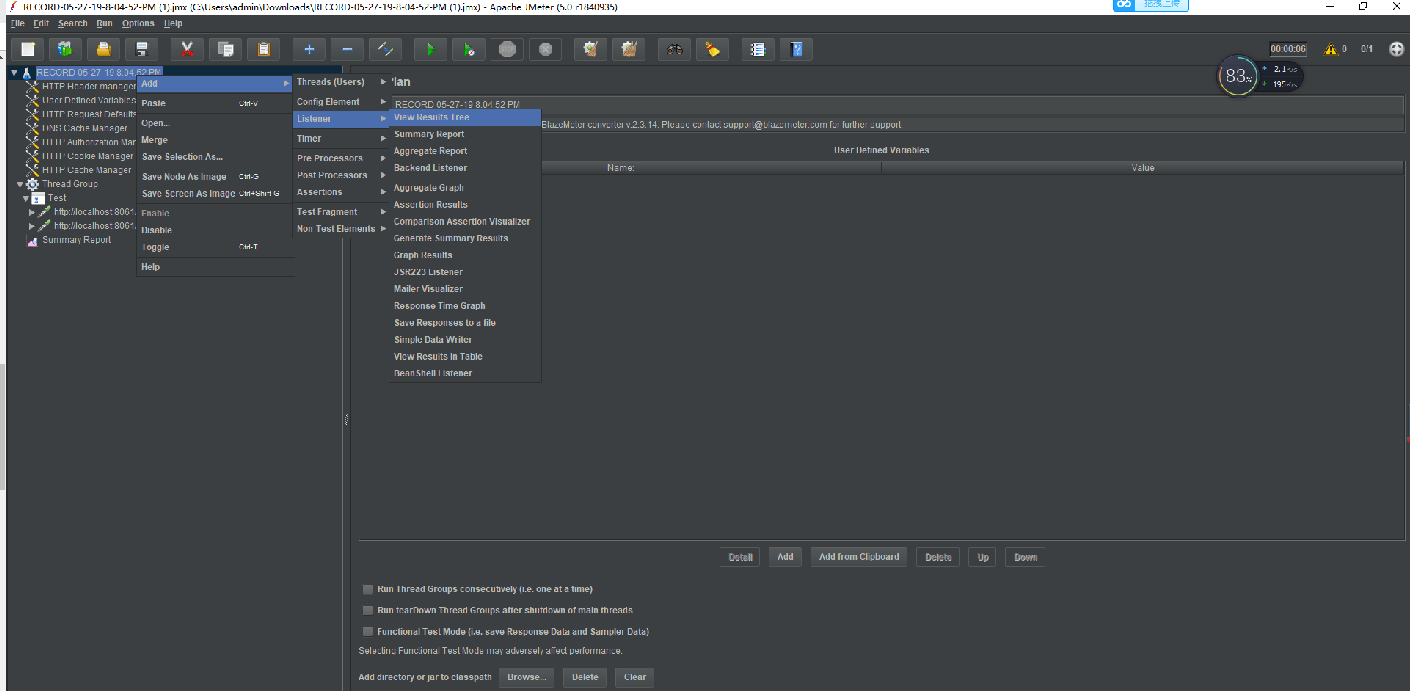The width and height of the screenshot is (1410, 691).
Task: Click the Thread Group gear icon in tree
Action: point(33,184)
